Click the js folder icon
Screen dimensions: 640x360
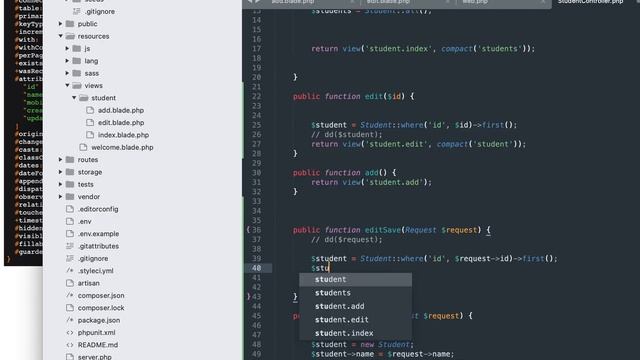pos(77,48)
